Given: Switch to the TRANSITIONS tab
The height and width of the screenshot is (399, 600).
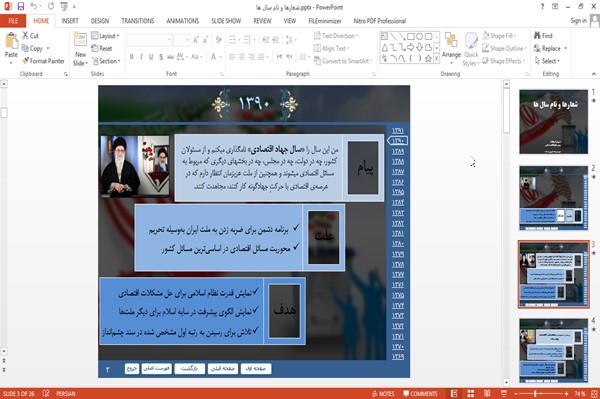Looking at the screenshot, I should 138,21.
